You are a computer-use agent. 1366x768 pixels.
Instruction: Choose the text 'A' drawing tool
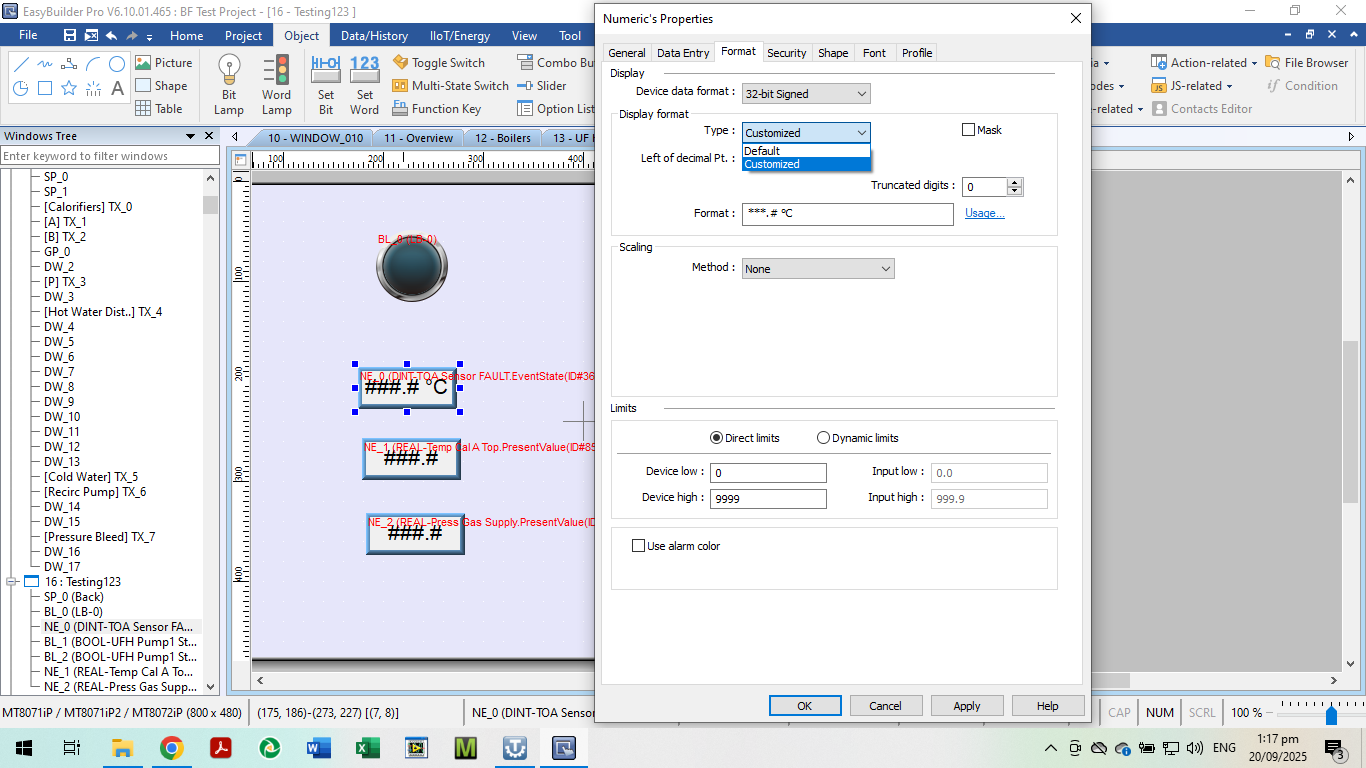(x=117, y=88)
